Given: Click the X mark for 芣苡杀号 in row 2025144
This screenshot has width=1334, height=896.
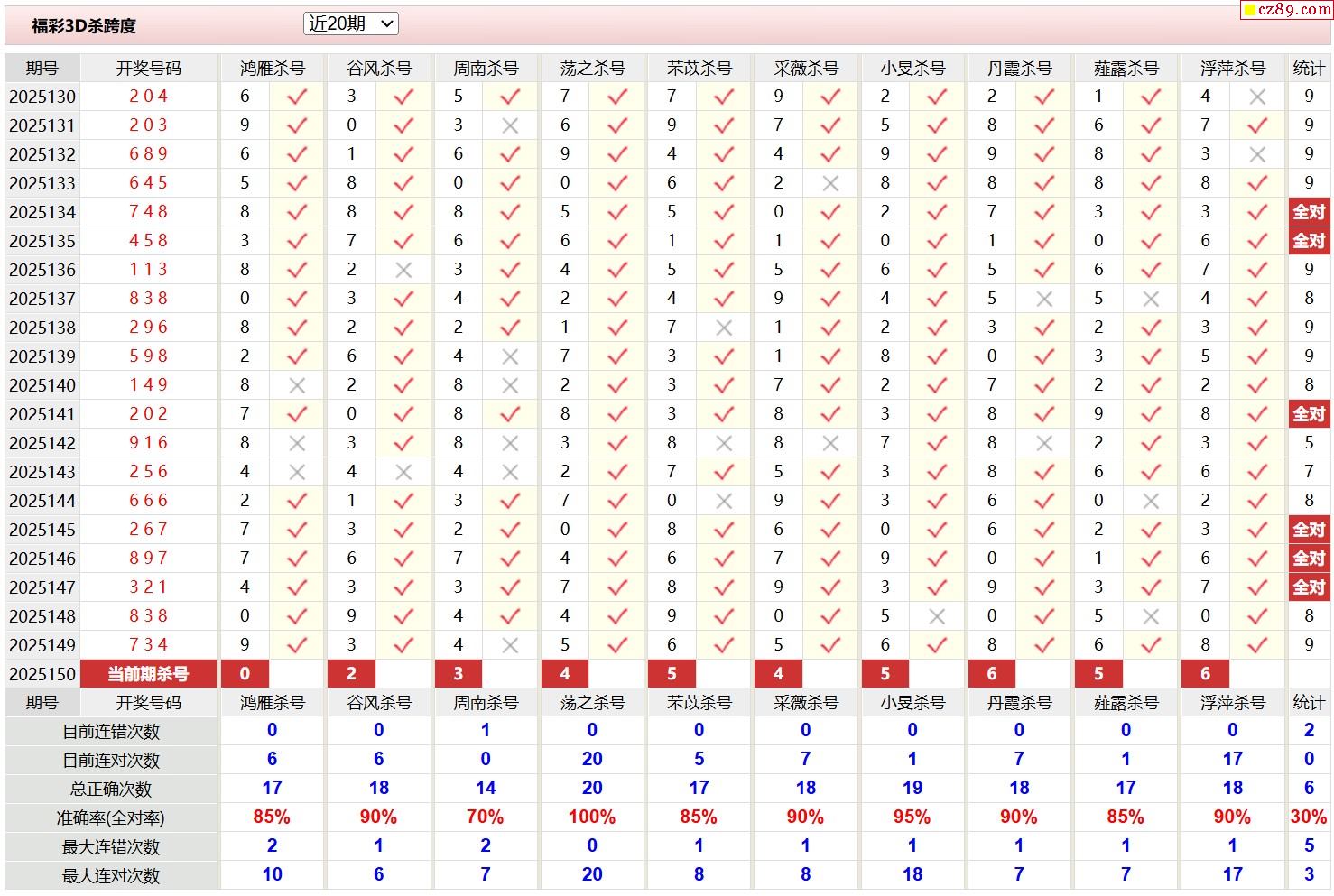Looking at the screenshot, I should 724,501.
